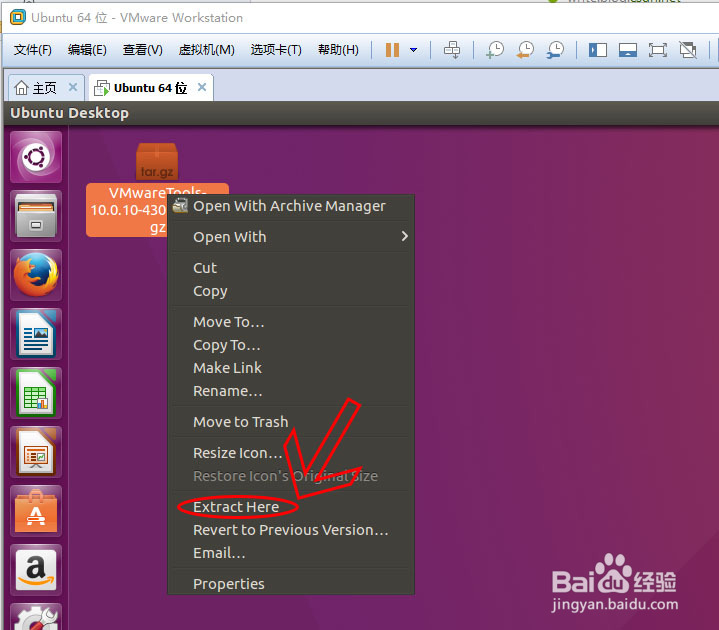719x630 pixels.
Task: Select Copy To… menu entry
Action: [291, 345]
